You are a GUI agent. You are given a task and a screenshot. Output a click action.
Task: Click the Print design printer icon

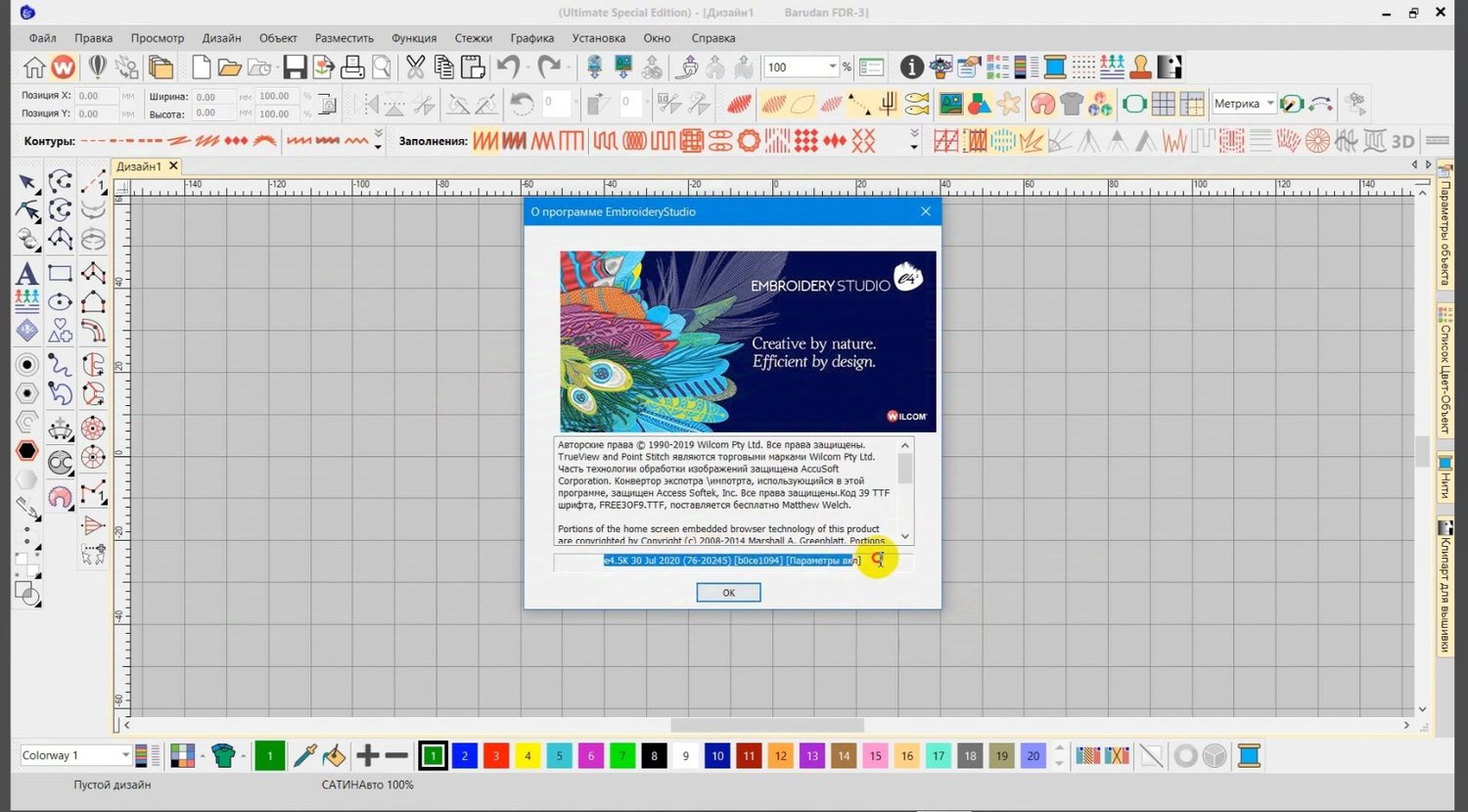point(352,68)
